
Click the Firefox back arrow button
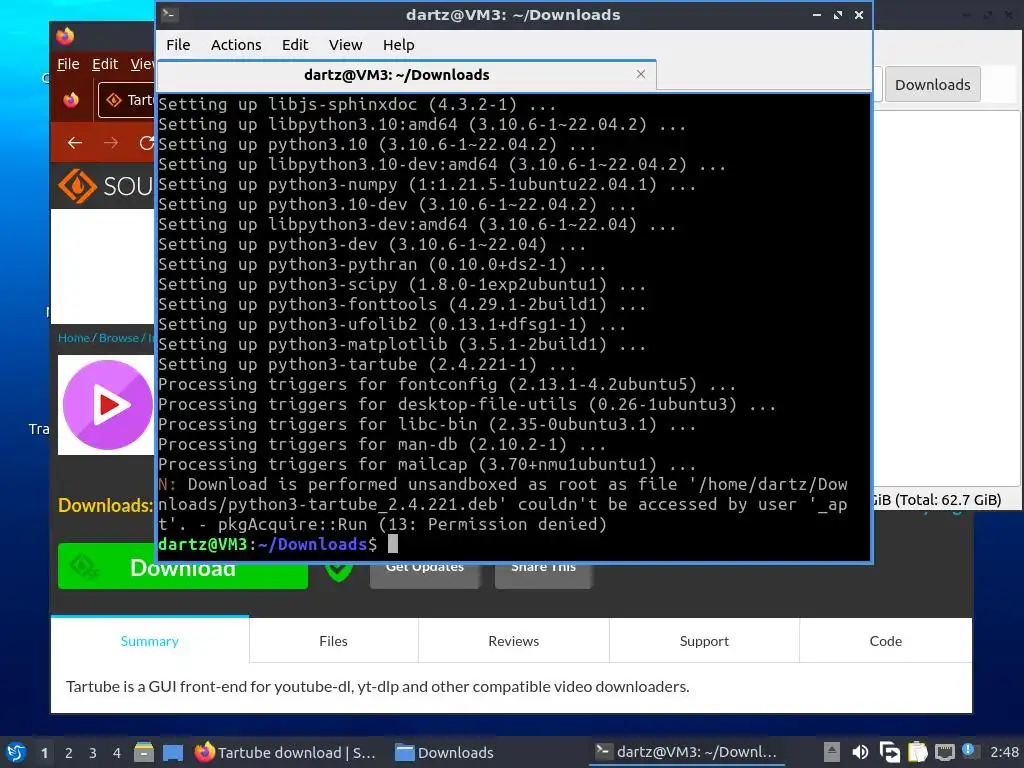75,142
